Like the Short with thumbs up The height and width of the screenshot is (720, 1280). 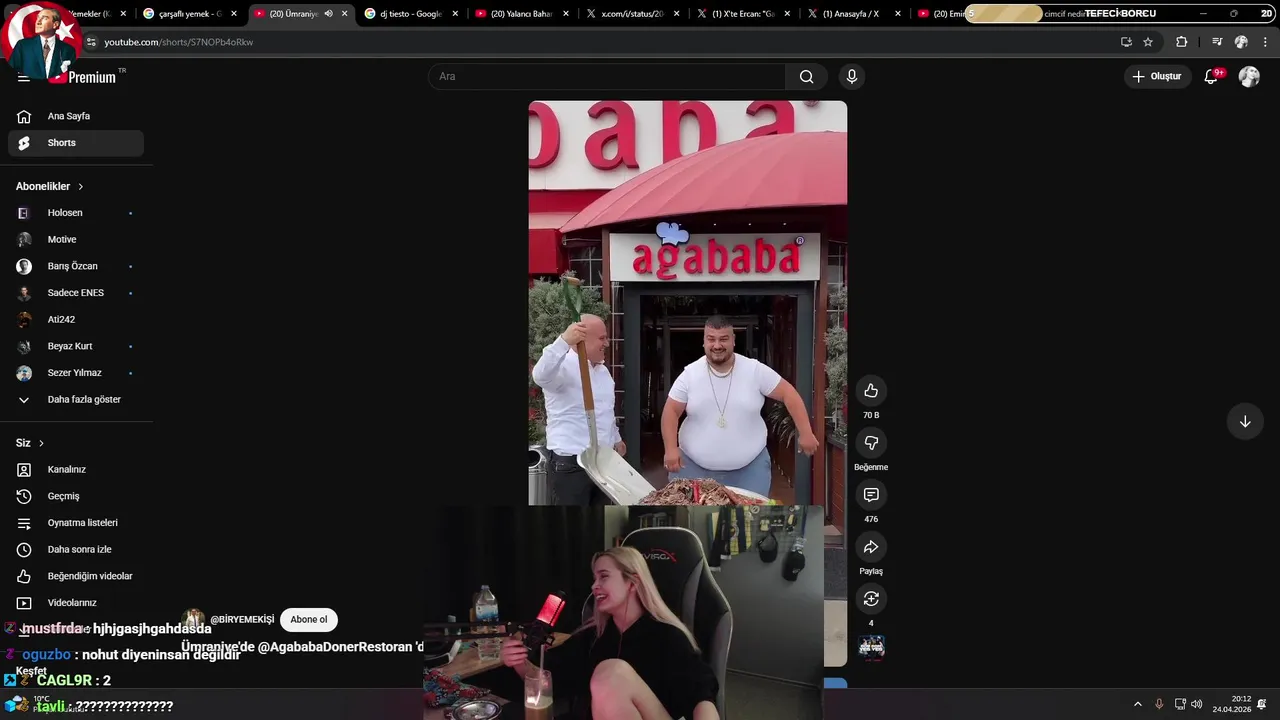coord(871,391)
